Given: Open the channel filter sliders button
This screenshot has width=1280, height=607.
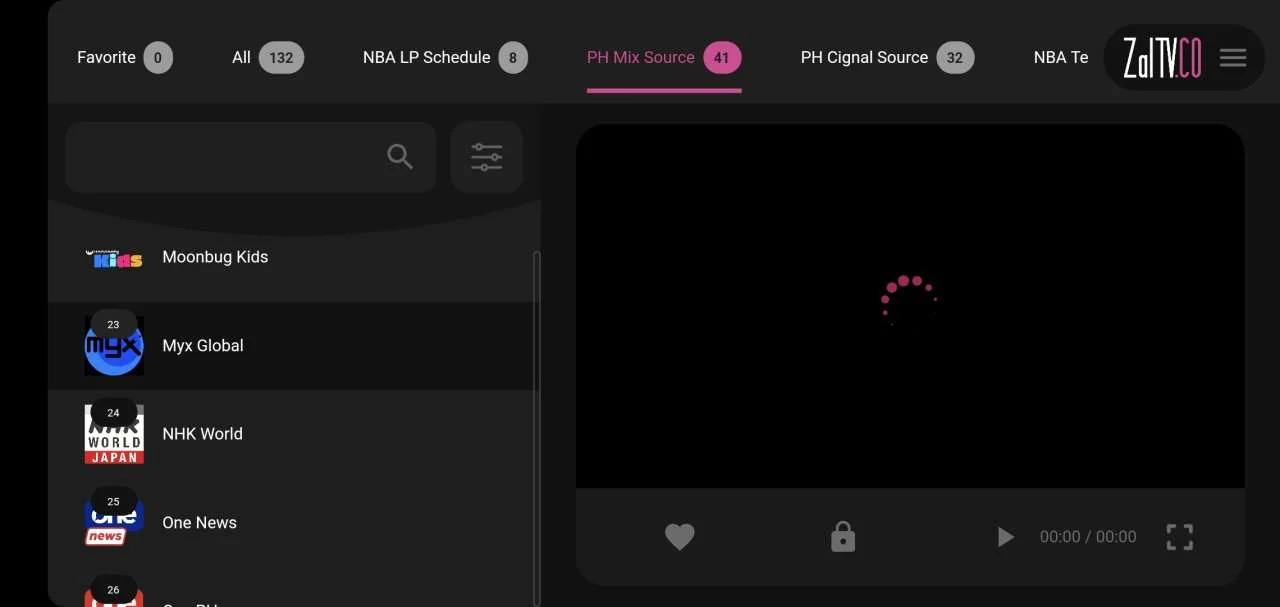Looking at the screenshot, I should [x=487, y=157].
